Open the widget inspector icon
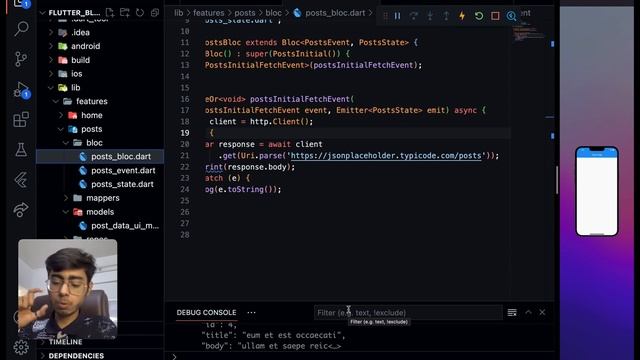Viewport: 640px width, 360px height. [511, 16]
